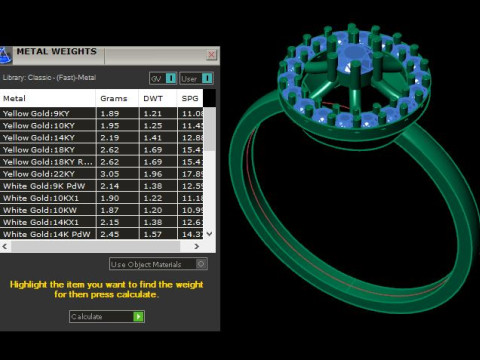The width and height of the screenshot is (480, 360).
Task: Select the Yellow Gold:9KY row
Action: pyautogui.click(x=101, y=113)
